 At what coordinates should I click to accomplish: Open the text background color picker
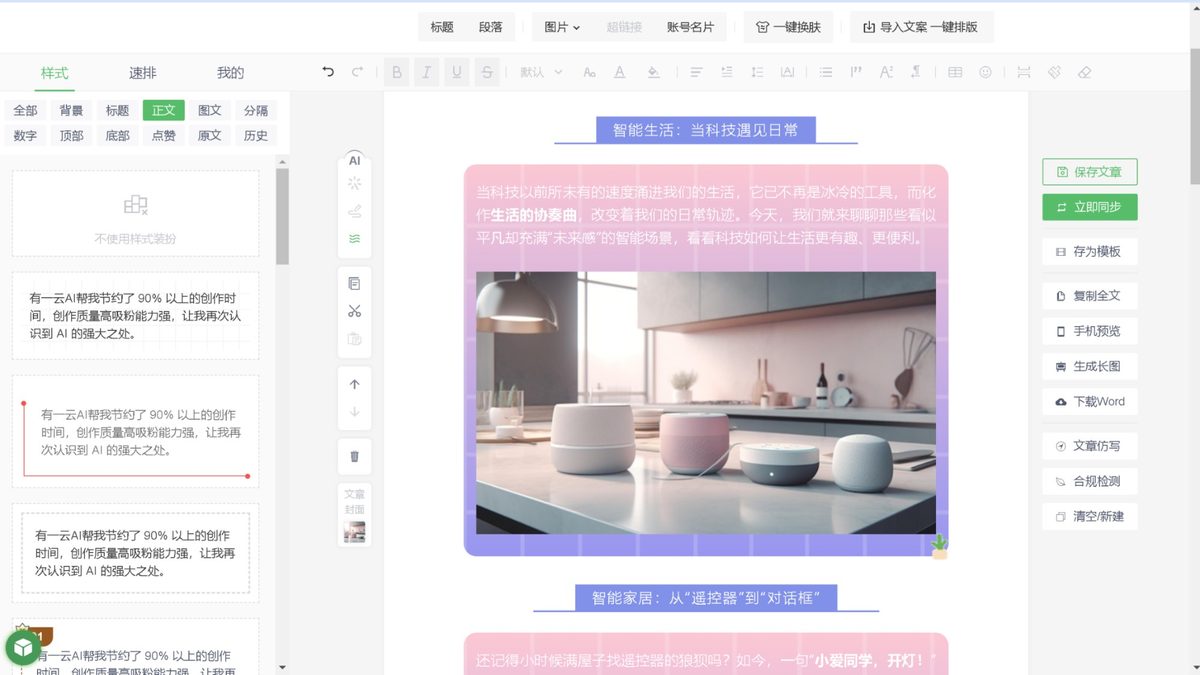tap(653, 72)
